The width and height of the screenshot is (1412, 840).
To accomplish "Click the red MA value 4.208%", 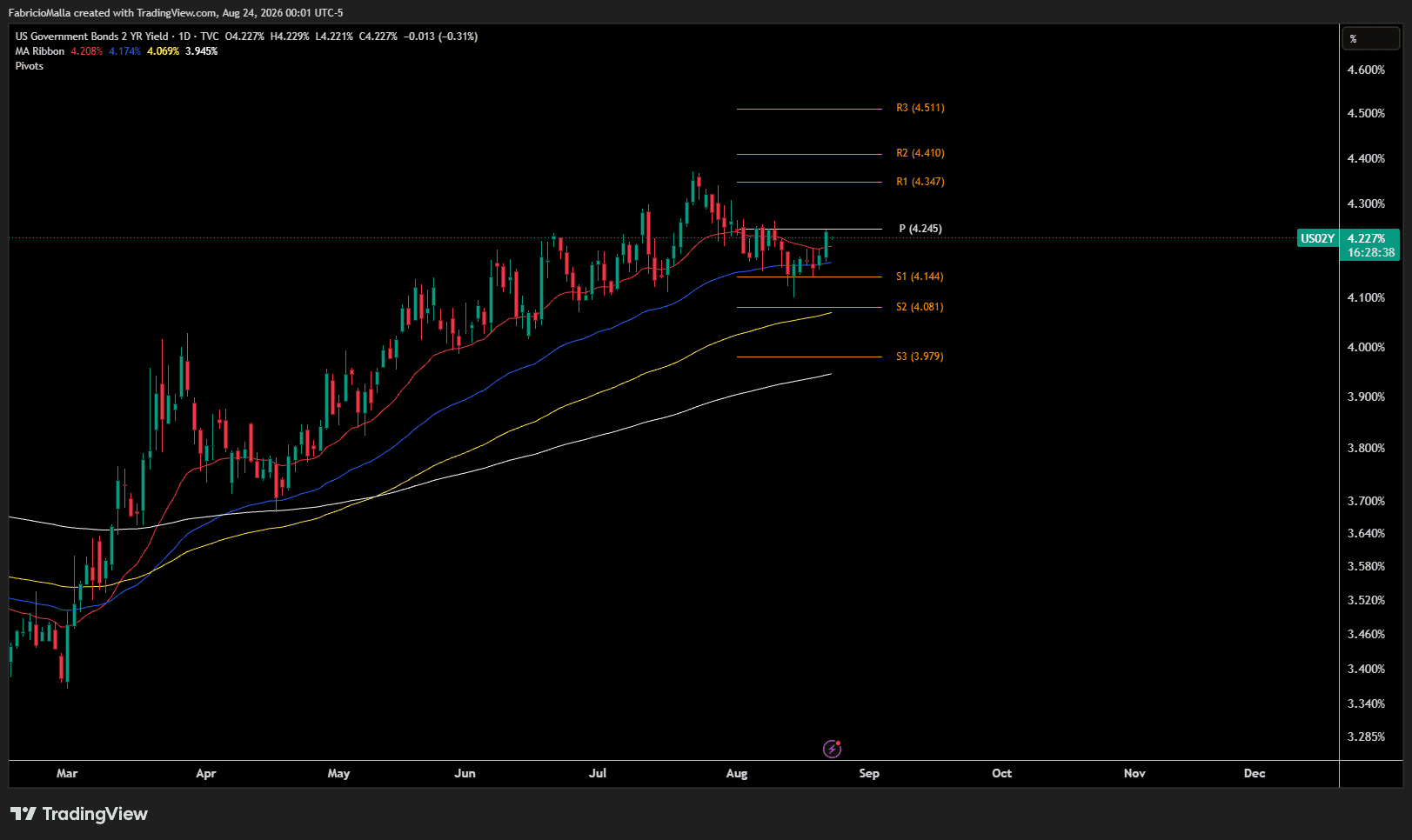I will pyautogui.click(x=86, y=51).
